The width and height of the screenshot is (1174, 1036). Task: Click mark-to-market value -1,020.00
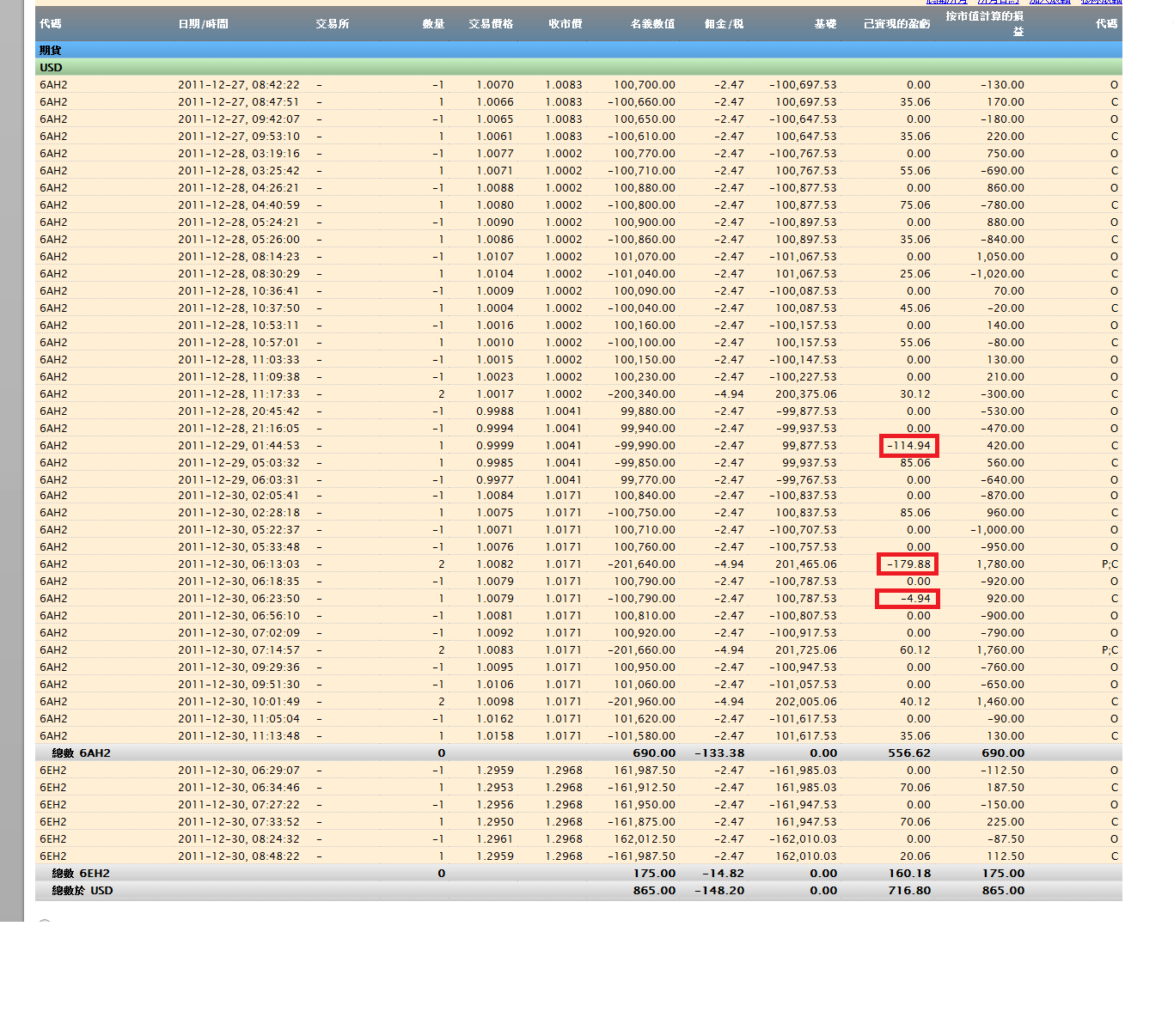pyautogui.click(x=998, y=274)
